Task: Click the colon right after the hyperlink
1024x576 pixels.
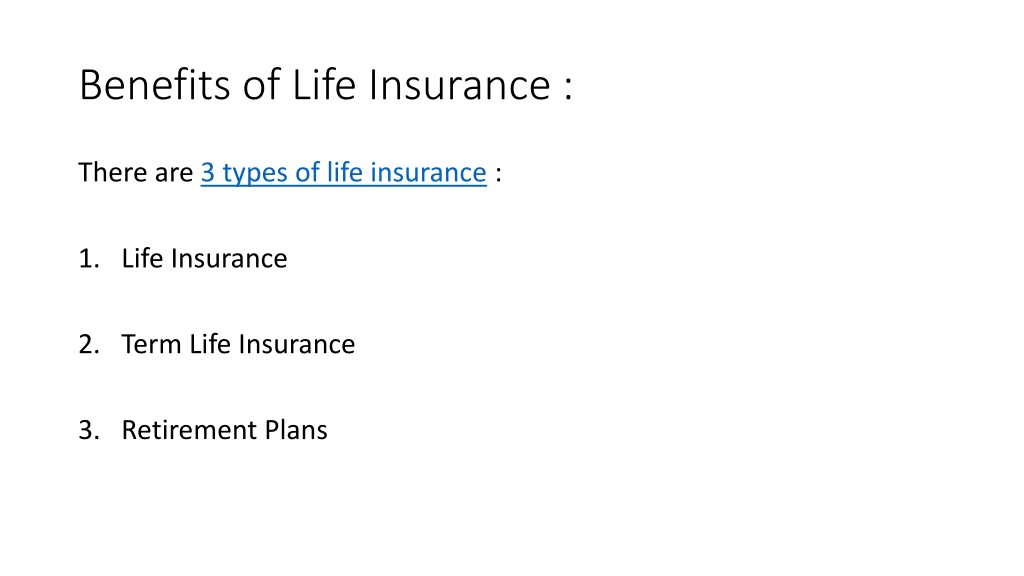Action: point(498,174)
